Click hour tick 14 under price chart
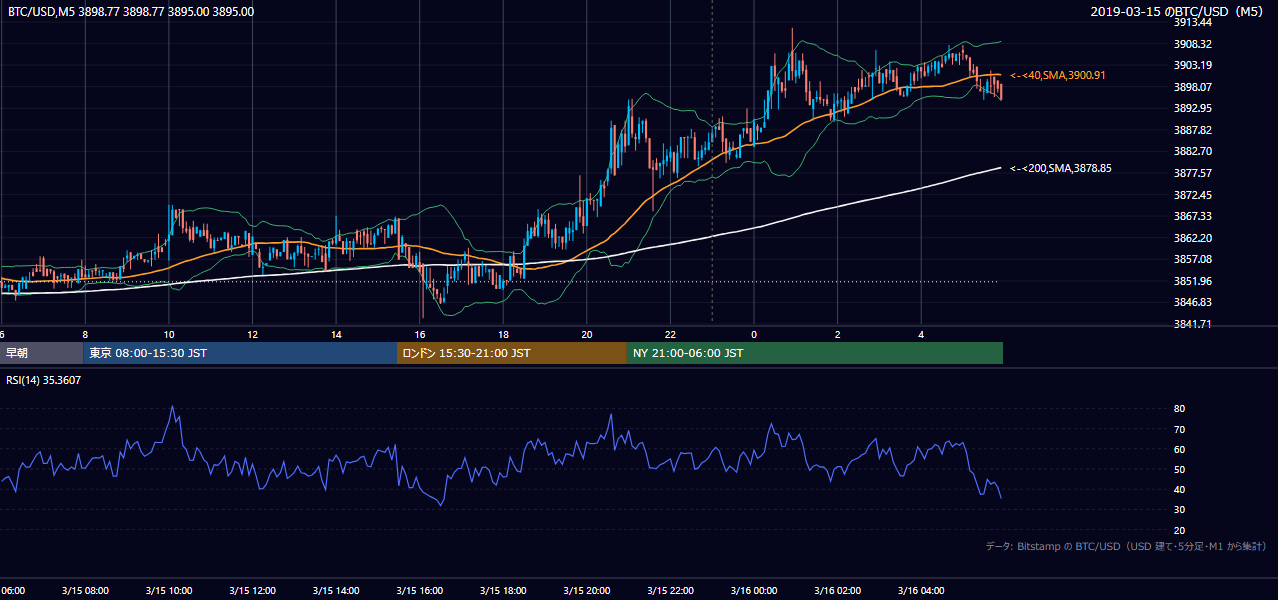This screenshot has width=1278, height=600. pos(336,334)
